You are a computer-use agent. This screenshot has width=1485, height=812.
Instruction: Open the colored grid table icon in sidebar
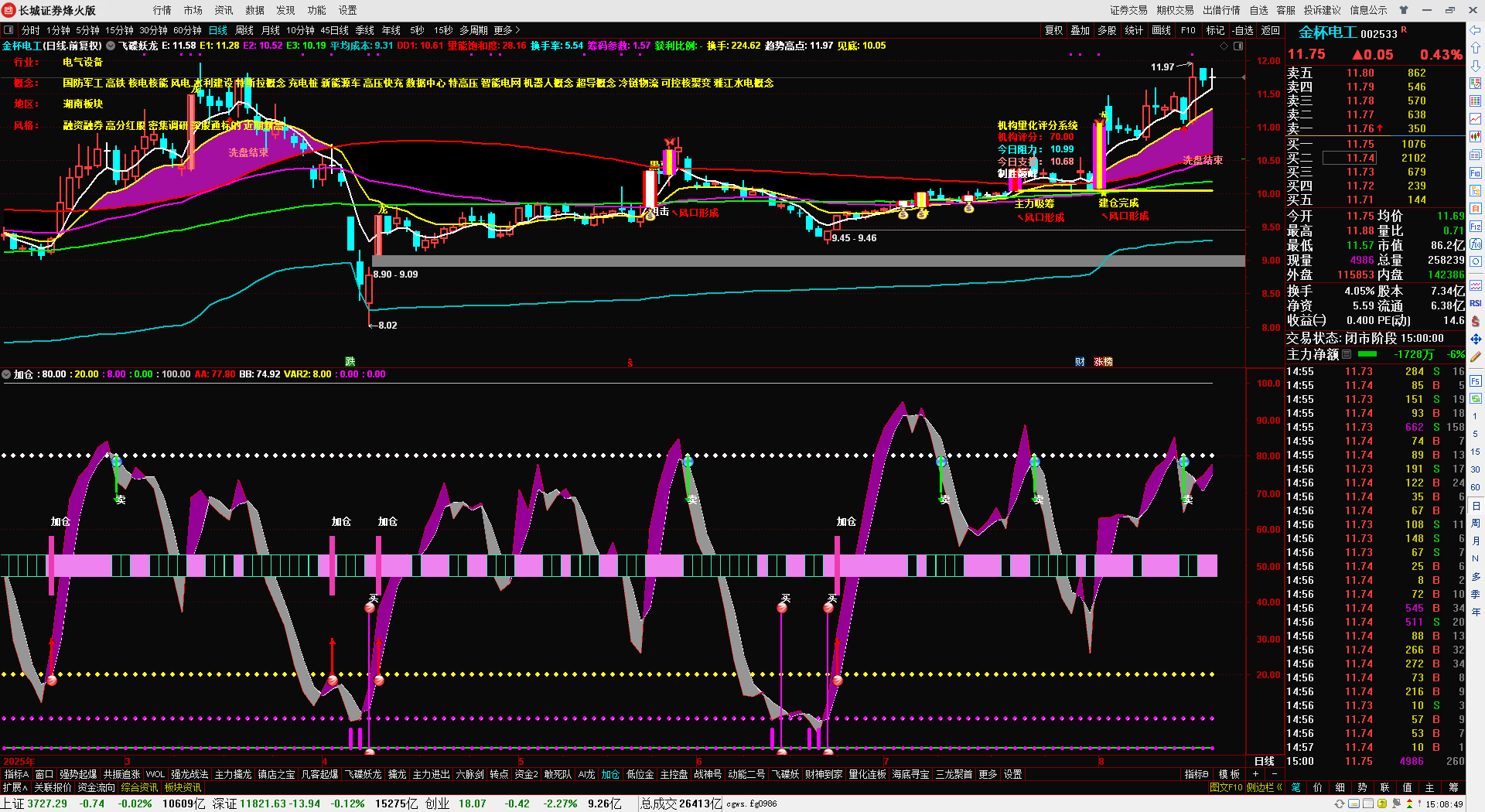coord(1476,101)
